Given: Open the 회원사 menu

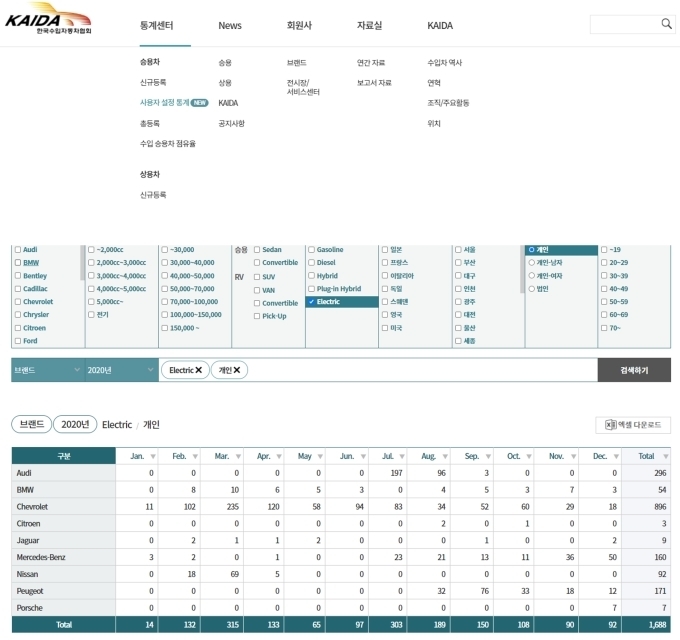Looking at the screenshot, I should pyautogui.click(x=299, y=26).
